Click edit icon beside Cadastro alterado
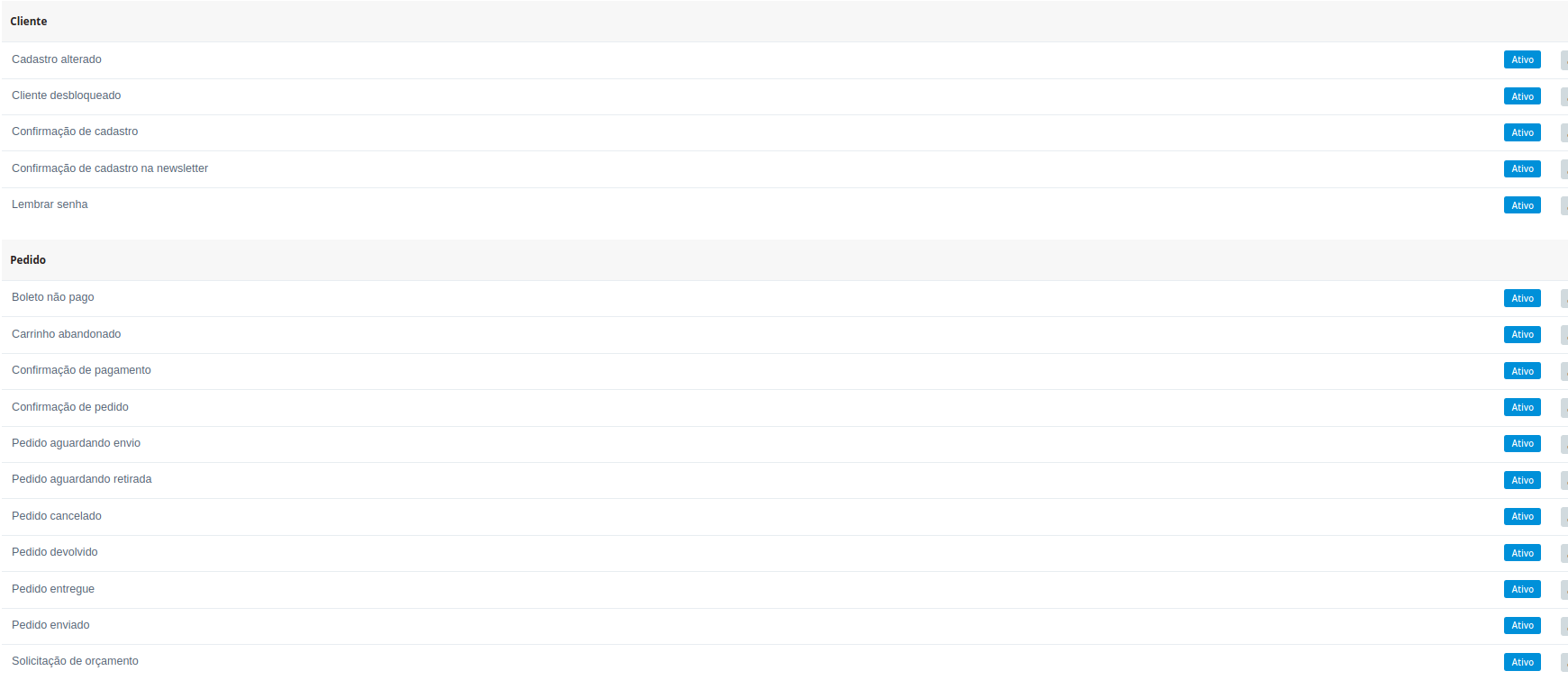1568x680 pixels. coord(1564,59)
